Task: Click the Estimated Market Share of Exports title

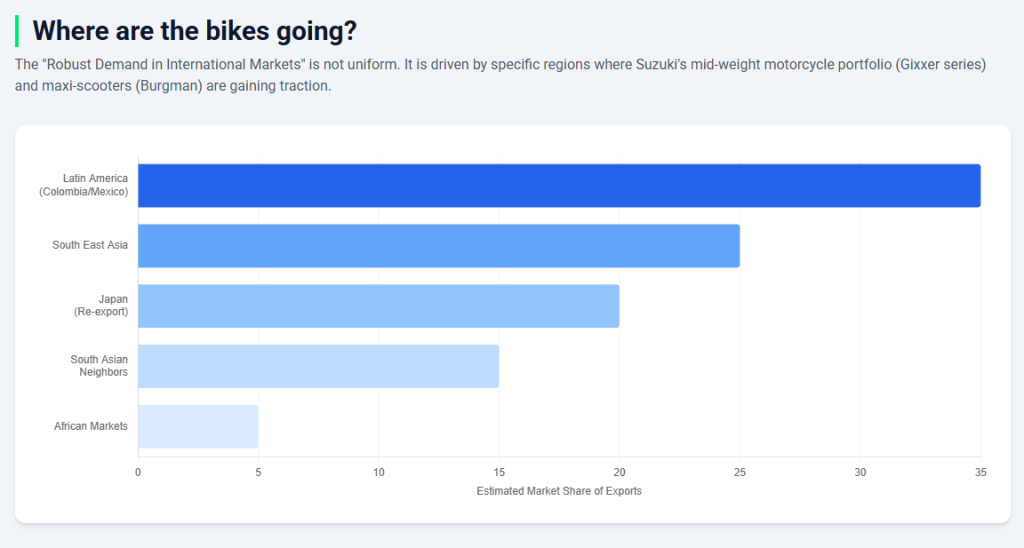Action: (x=559, y=491)
